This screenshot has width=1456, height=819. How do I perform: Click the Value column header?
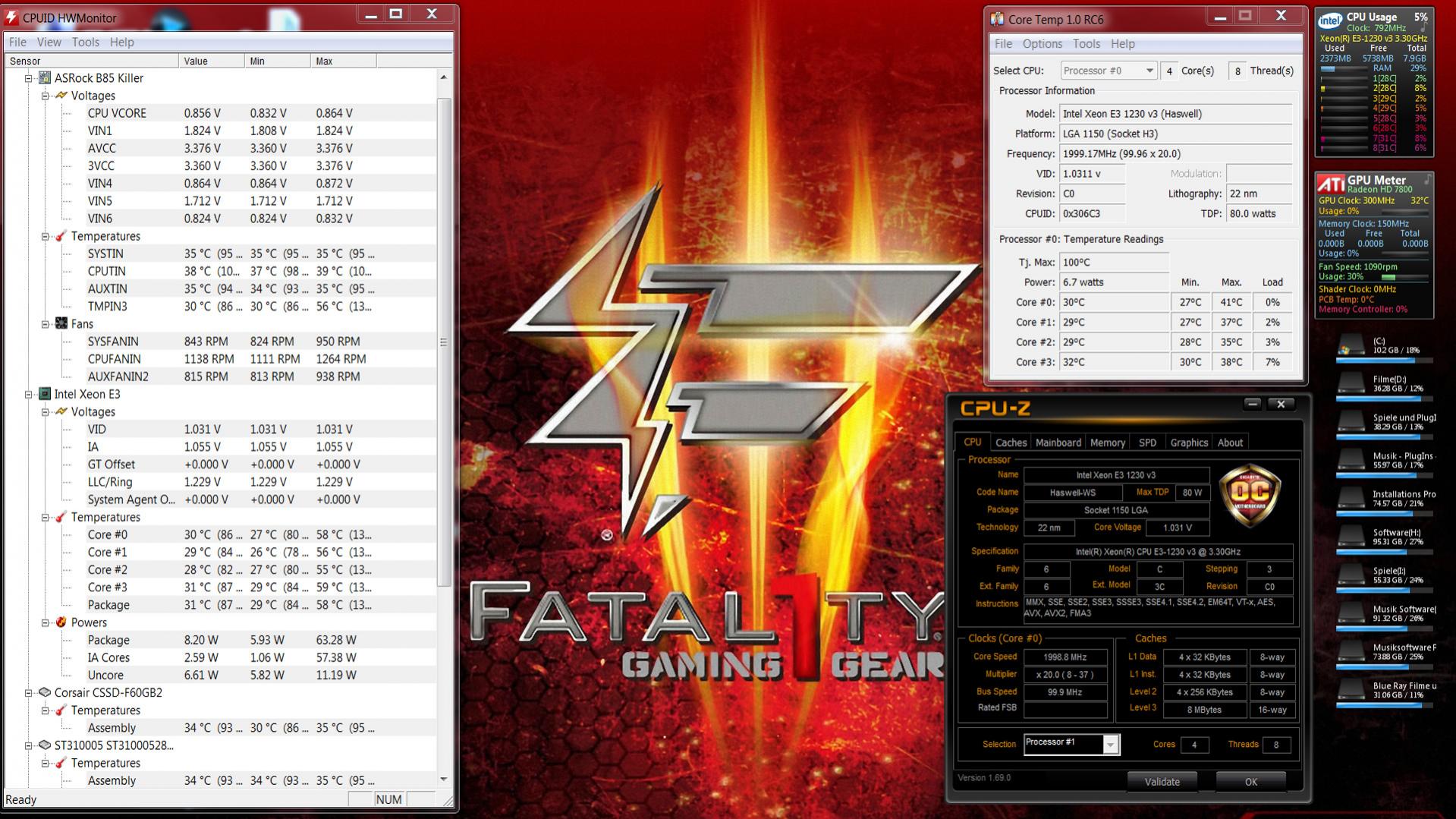[212, 61]
